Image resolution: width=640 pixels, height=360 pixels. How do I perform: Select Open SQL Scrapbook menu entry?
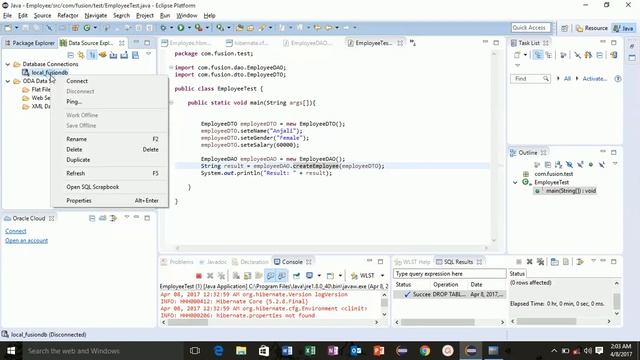[110, 187]
